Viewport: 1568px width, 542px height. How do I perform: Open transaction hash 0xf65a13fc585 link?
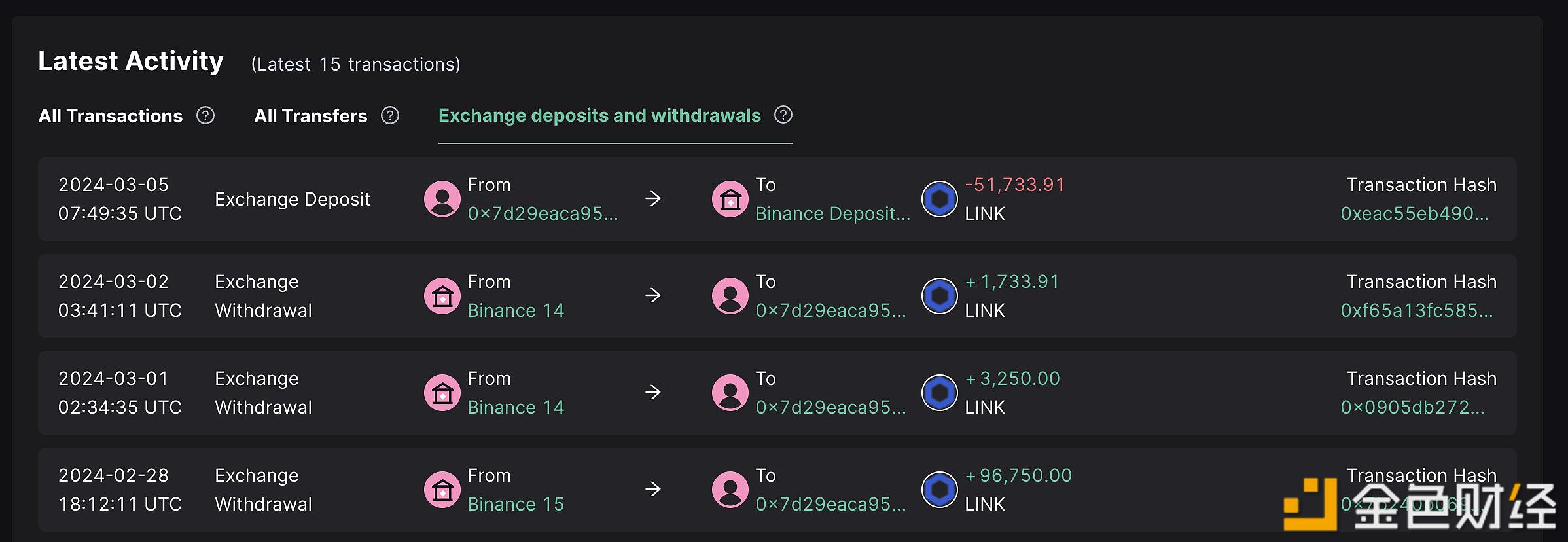1417,310
